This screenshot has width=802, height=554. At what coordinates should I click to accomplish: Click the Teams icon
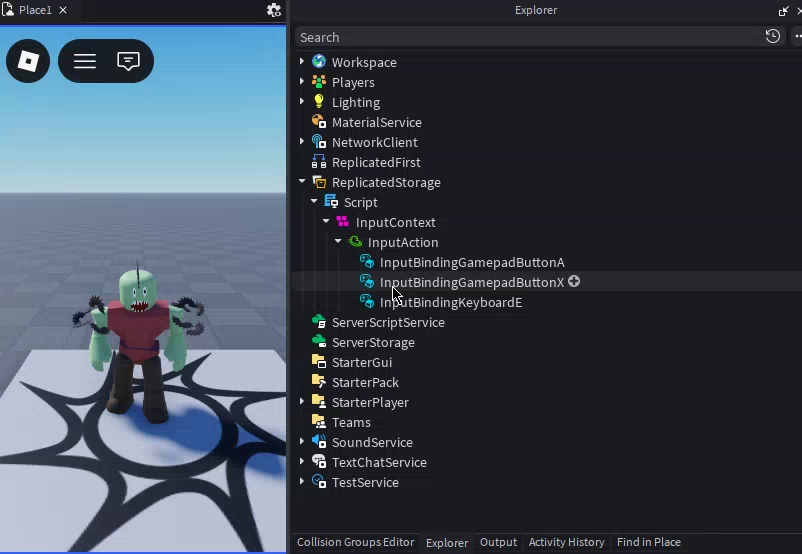point(319,422)
